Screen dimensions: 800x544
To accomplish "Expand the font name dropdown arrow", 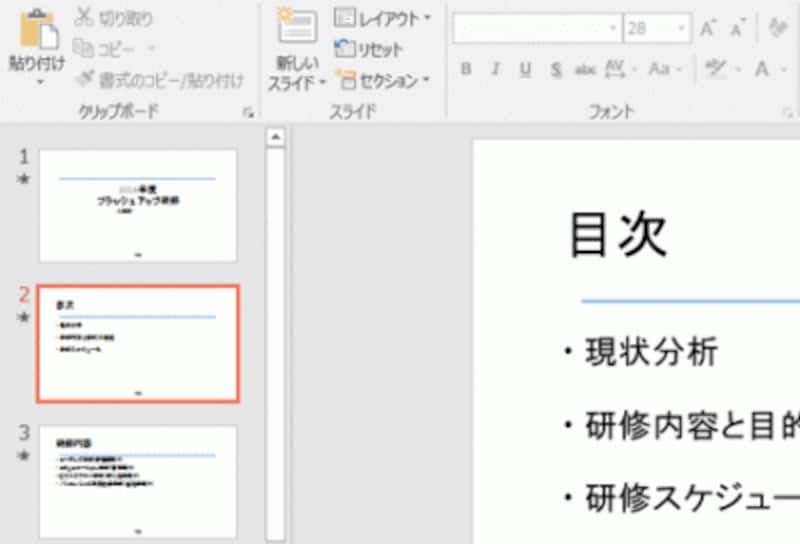I will tap(614, 28).
